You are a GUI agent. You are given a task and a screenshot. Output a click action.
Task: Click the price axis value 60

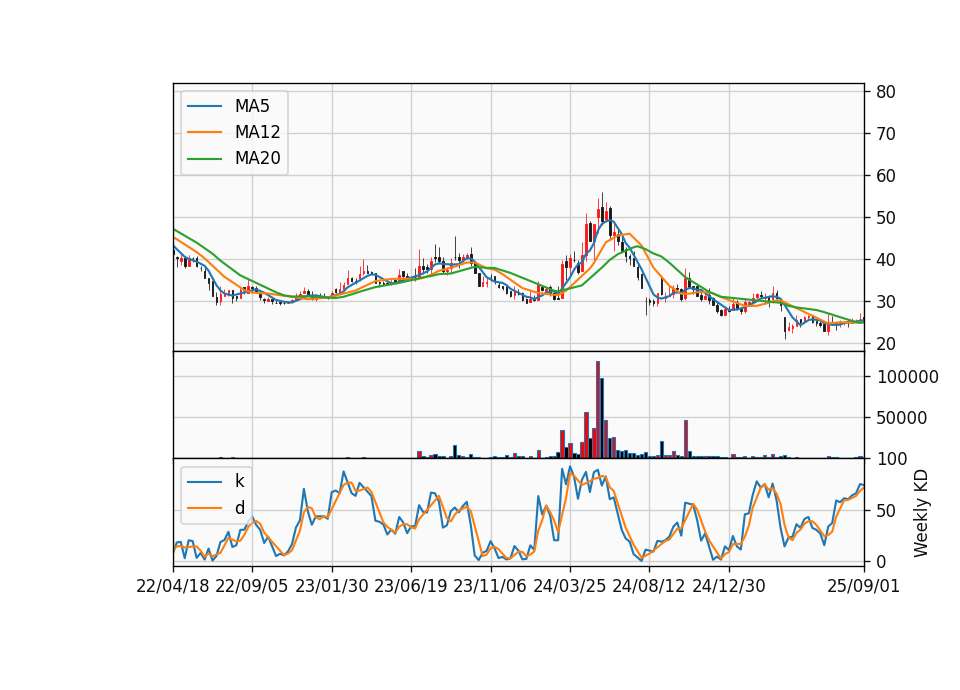pyautogui.click(x=886, y=176)
